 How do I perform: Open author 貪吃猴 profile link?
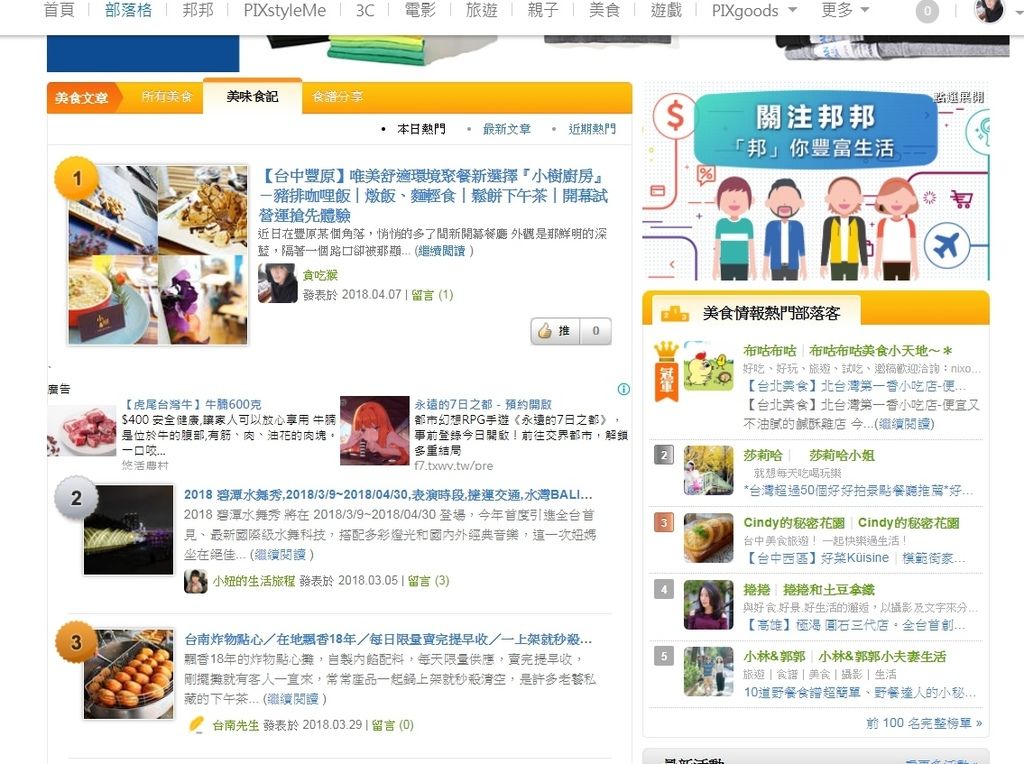(320, 276)
